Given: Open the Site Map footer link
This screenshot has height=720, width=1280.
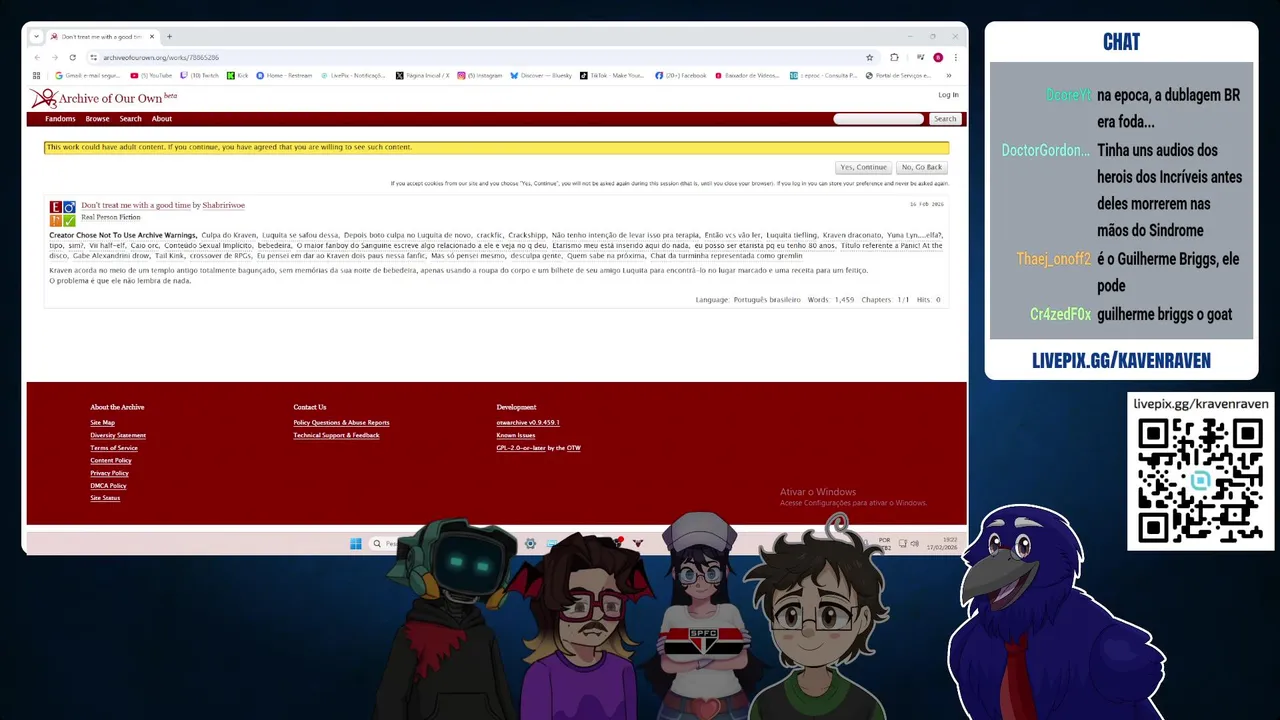Looking at the screenshot, I should pos(102,423).
